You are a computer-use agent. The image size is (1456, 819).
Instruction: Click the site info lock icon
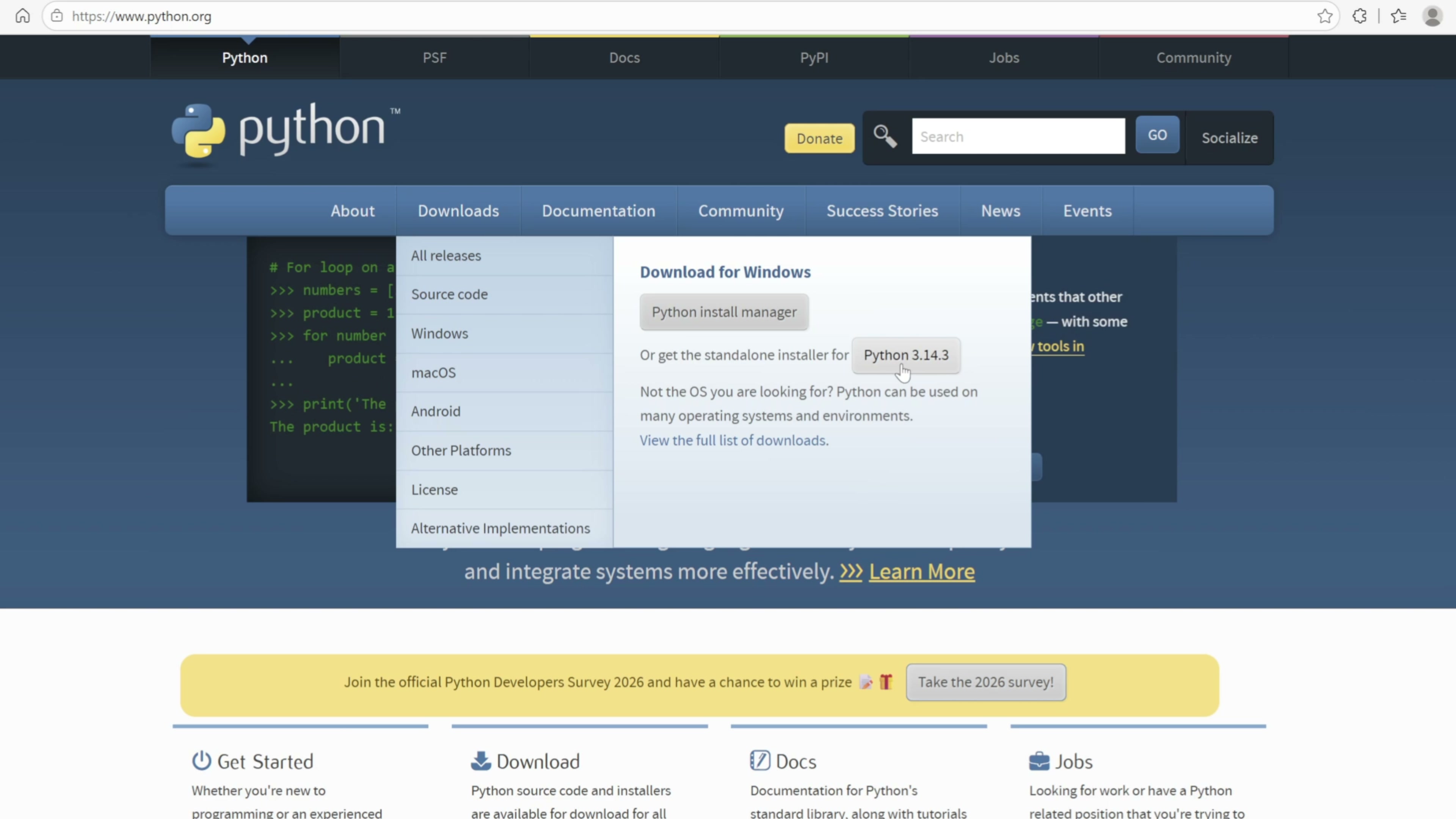pyautogui.click(x=57, y=16)
